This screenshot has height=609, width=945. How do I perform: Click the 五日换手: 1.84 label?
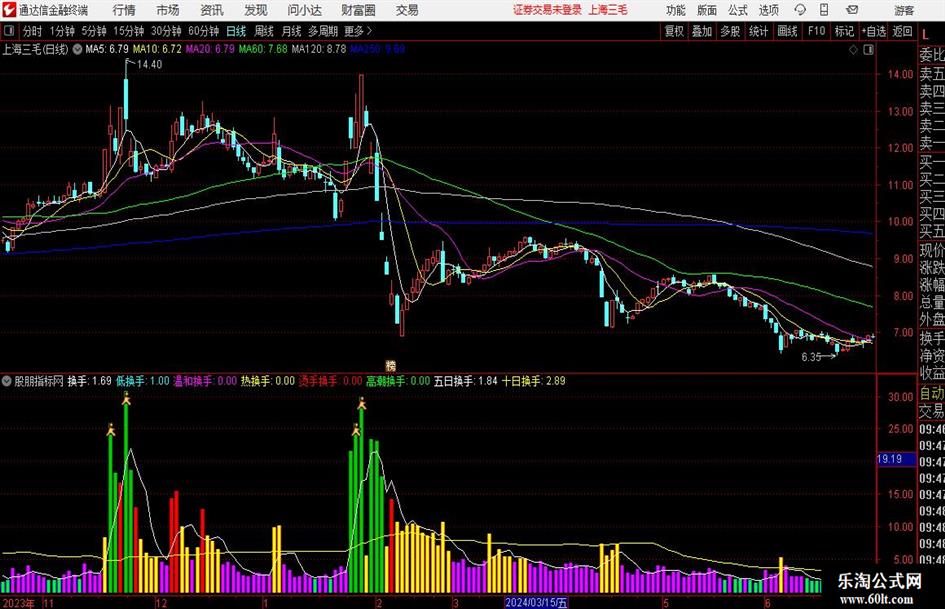(x=466, y=381)
